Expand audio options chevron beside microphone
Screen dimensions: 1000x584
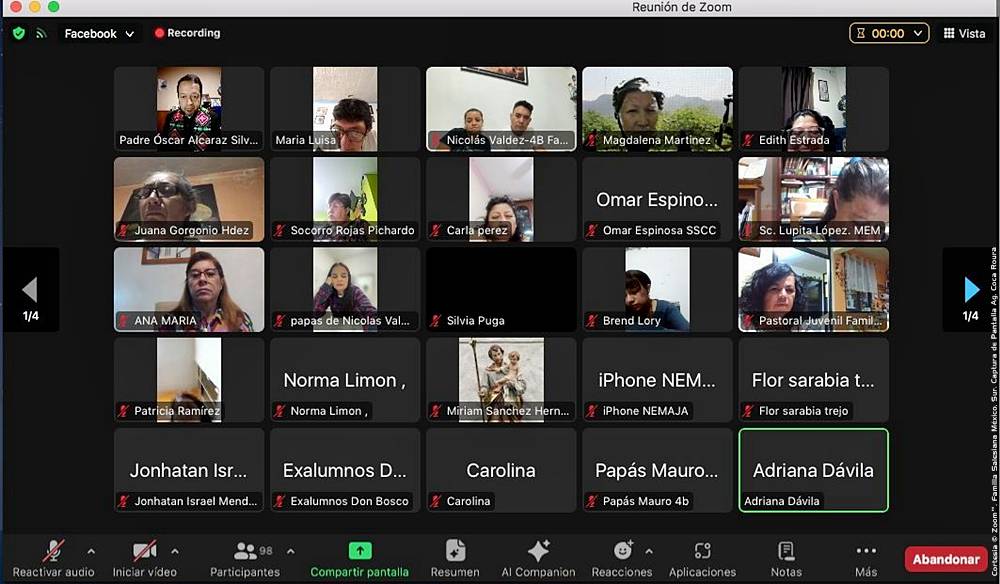[91, 551]
